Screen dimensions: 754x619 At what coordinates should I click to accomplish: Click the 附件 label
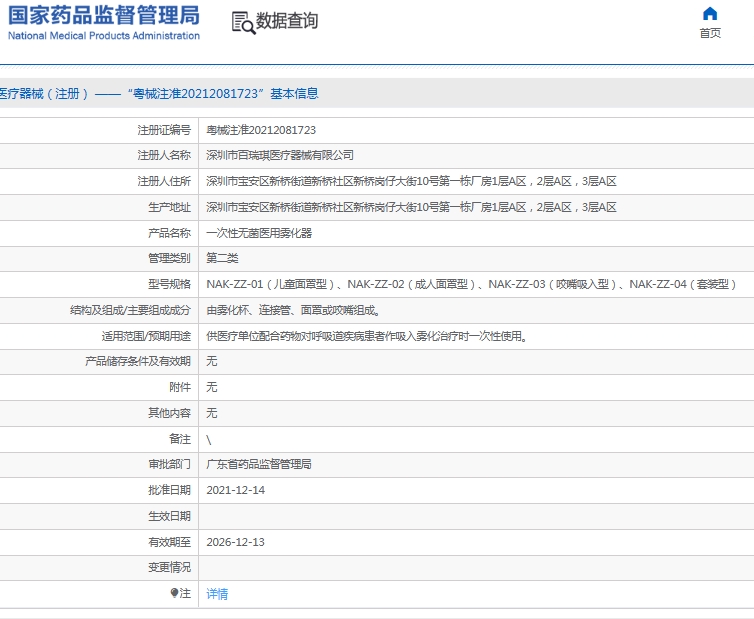pyautogui.click(x=180, y=387)
